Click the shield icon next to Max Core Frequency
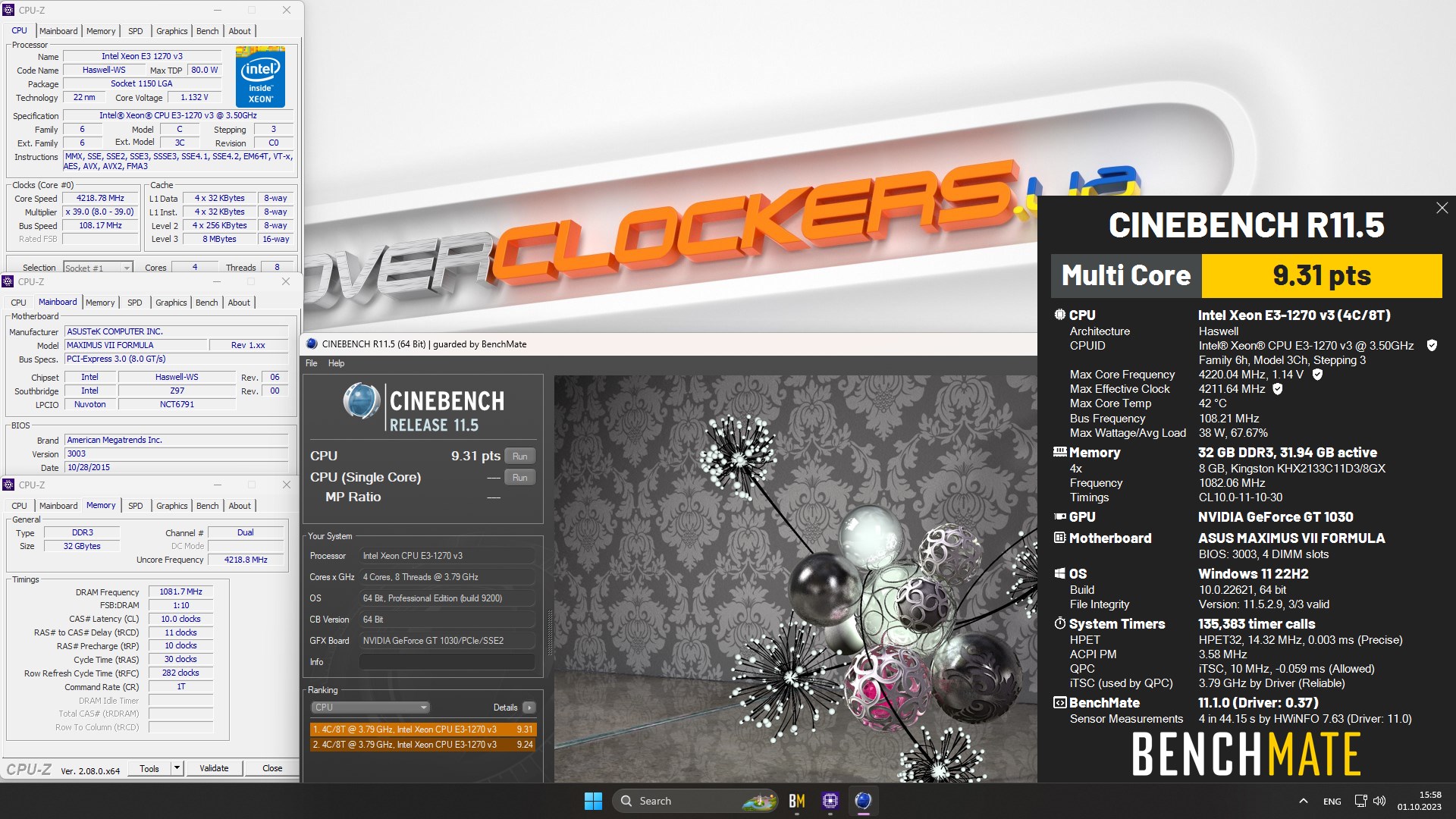Viewport: 1456px width, 819px height. (x=1317, y=375)
